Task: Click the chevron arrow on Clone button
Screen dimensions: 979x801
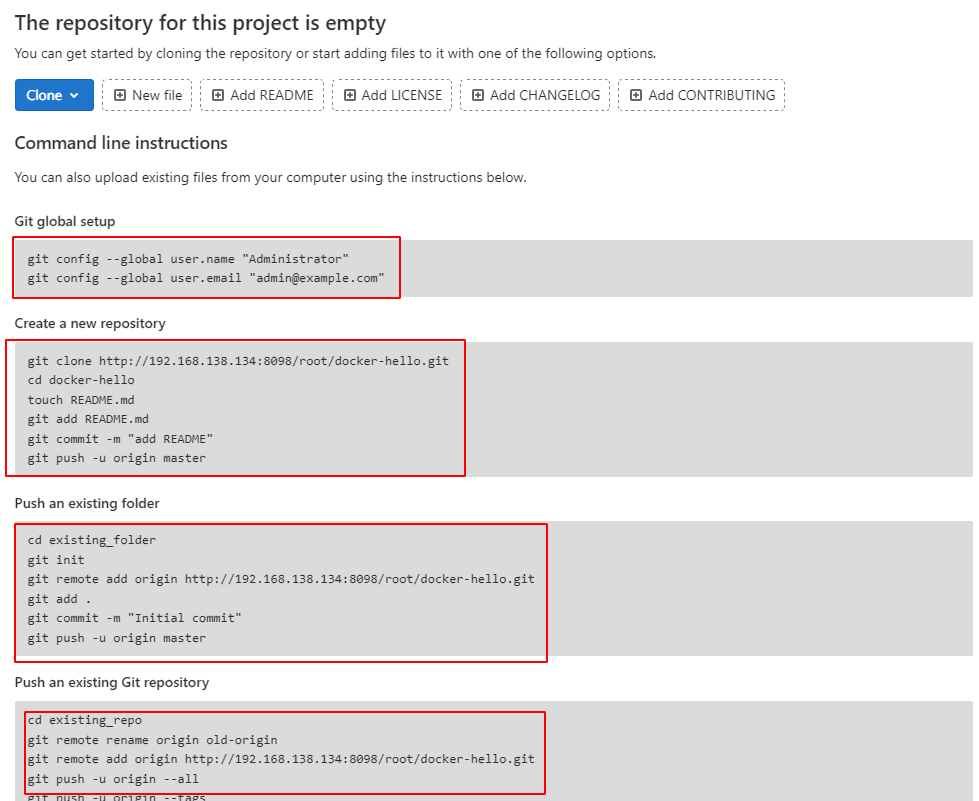Action: tap(74, 96)
